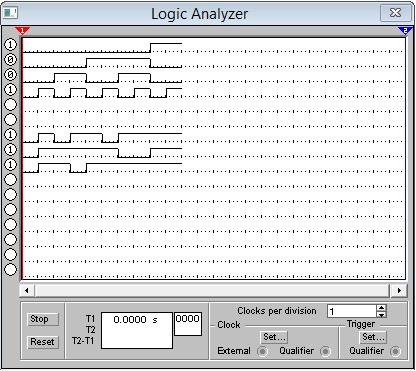This screenshot has height=371, width=416.
Task: Click the empty channel 11 input terminal
Action: click(10, 194)
